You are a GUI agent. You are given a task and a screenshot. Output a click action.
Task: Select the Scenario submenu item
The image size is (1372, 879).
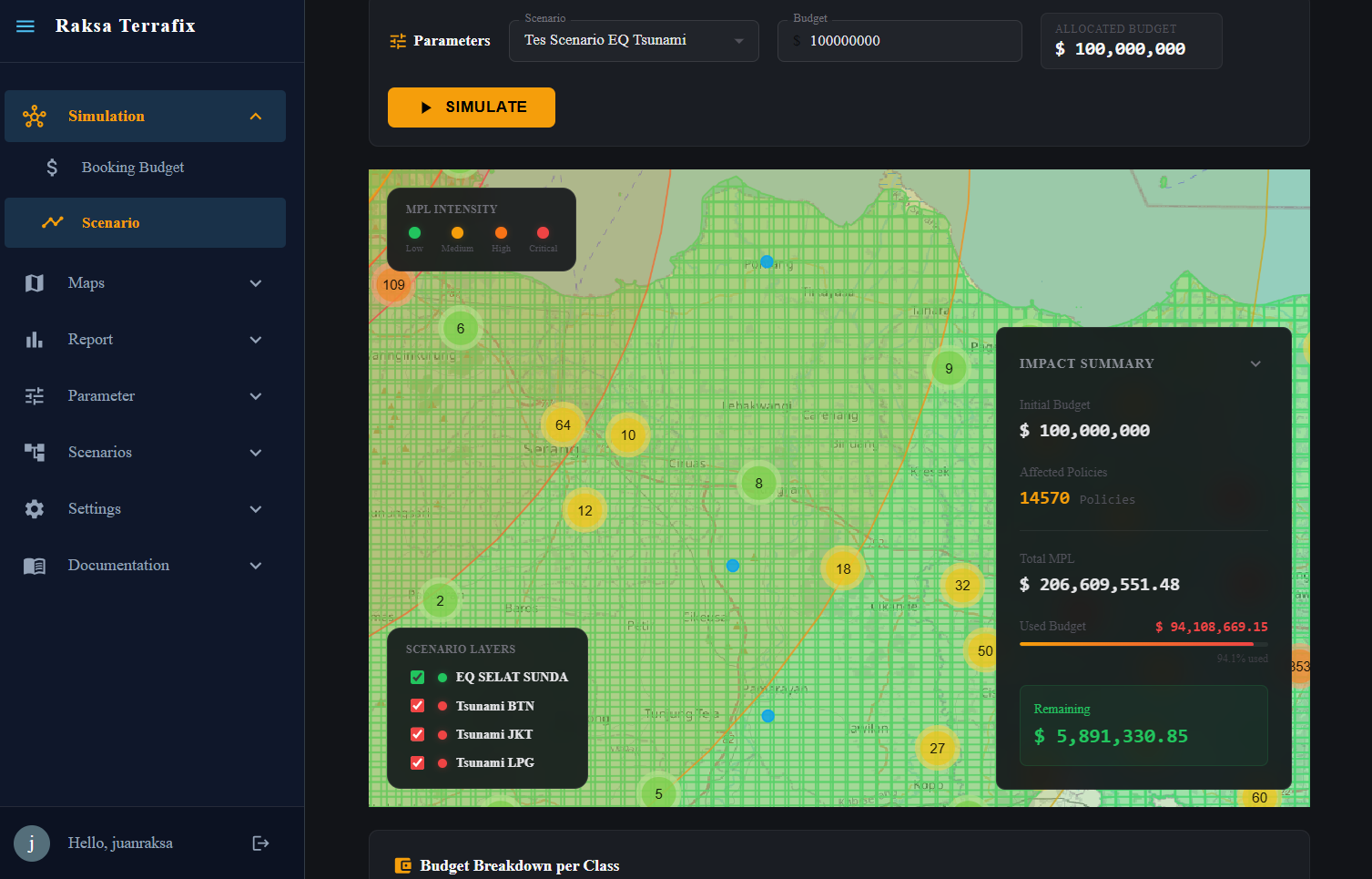click(x=146, y=222)
